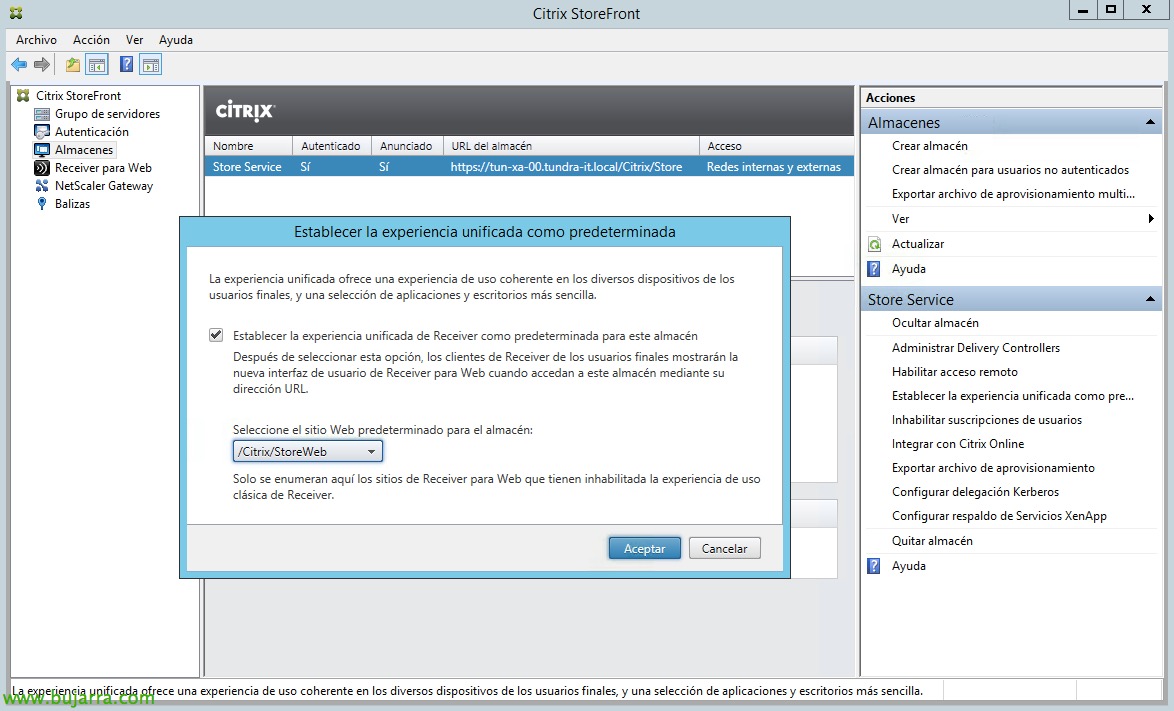The height and width of the screenshot is (711, 1174).
Task: Open the Archivo menu
Action: click(x=36, y=40)
